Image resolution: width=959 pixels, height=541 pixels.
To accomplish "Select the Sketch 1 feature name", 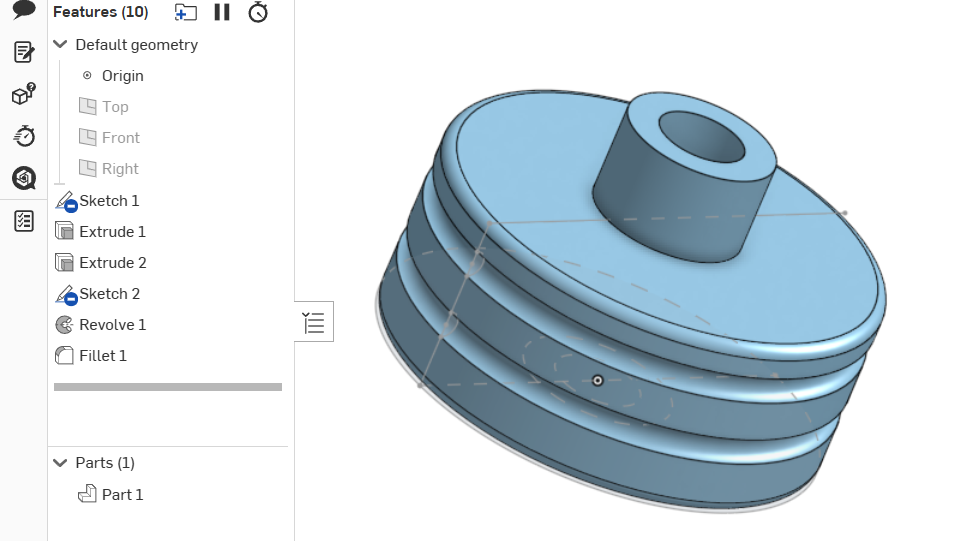I will [x=109, y=201].
